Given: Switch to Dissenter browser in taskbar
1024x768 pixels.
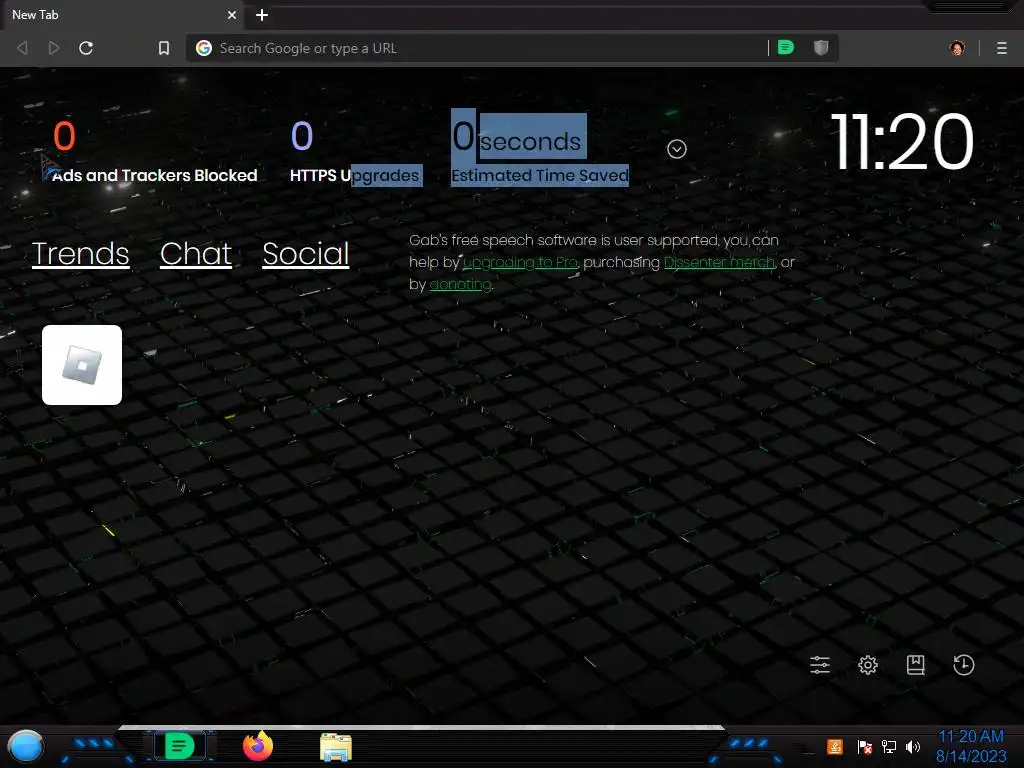Looking at the screenshot, I should (x=180, y=746).
